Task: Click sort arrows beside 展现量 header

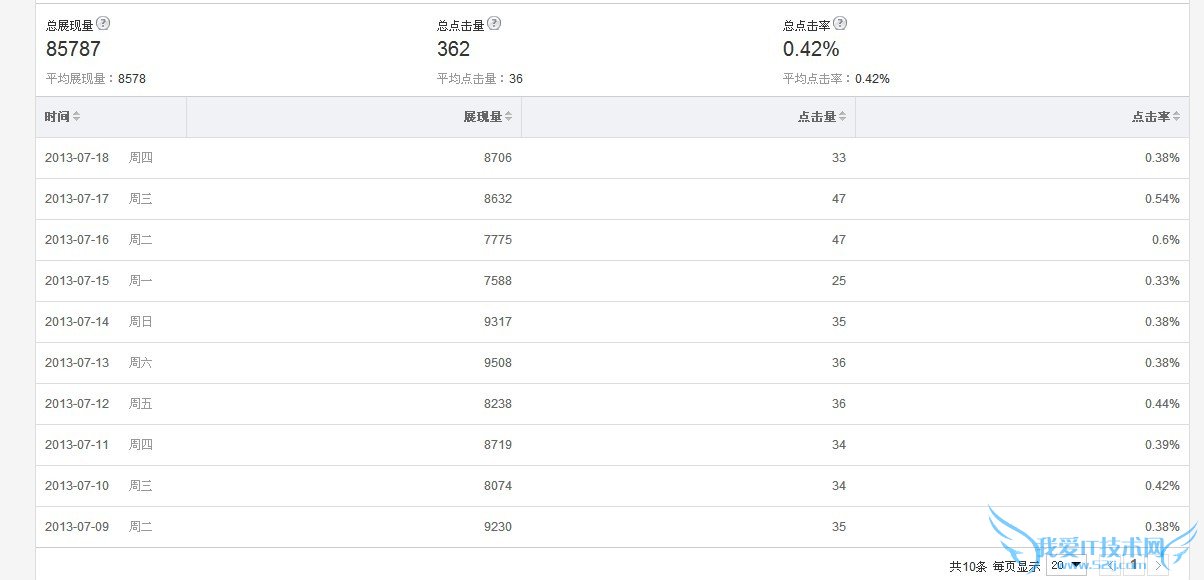Action: pyautogui.click(x=508, y=117)
